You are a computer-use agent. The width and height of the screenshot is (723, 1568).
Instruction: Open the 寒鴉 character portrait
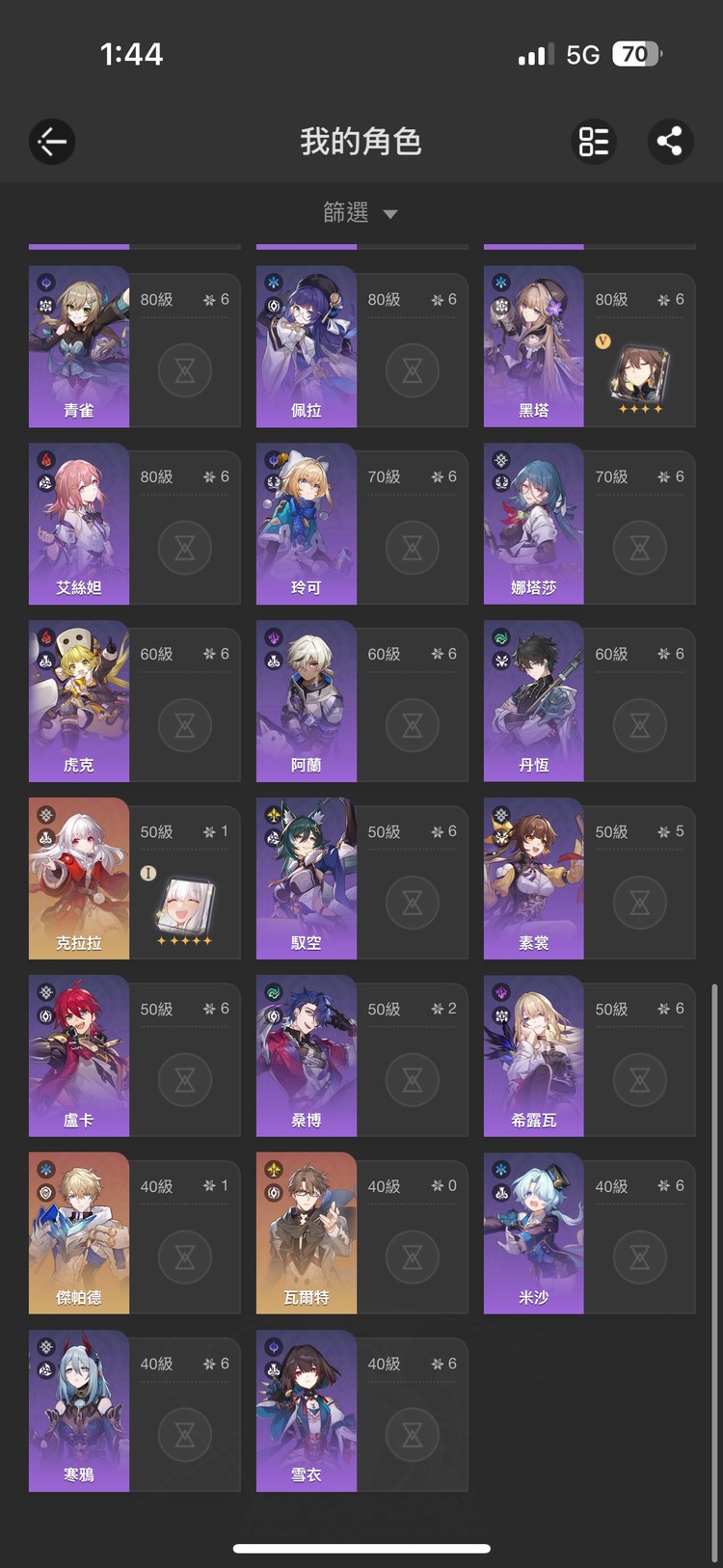pos(79,1411)
